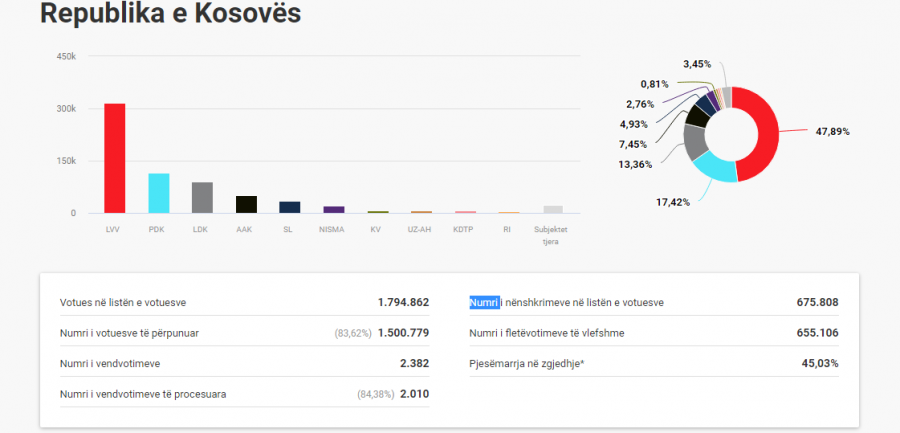The height and width of the screenshot is (433, 900).
Task: Click the value 675.808
Action: click(817, 302)
